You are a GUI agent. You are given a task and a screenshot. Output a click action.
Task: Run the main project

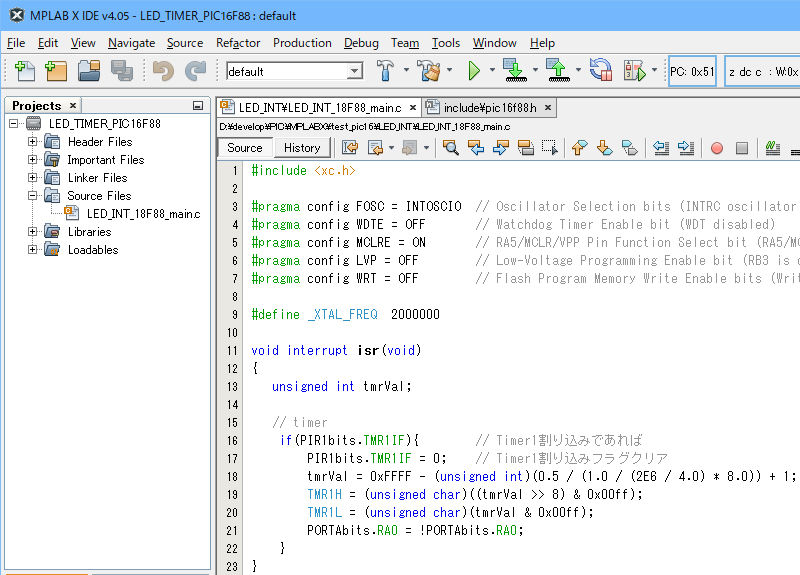pyautogui.click(x=474, y=71)
